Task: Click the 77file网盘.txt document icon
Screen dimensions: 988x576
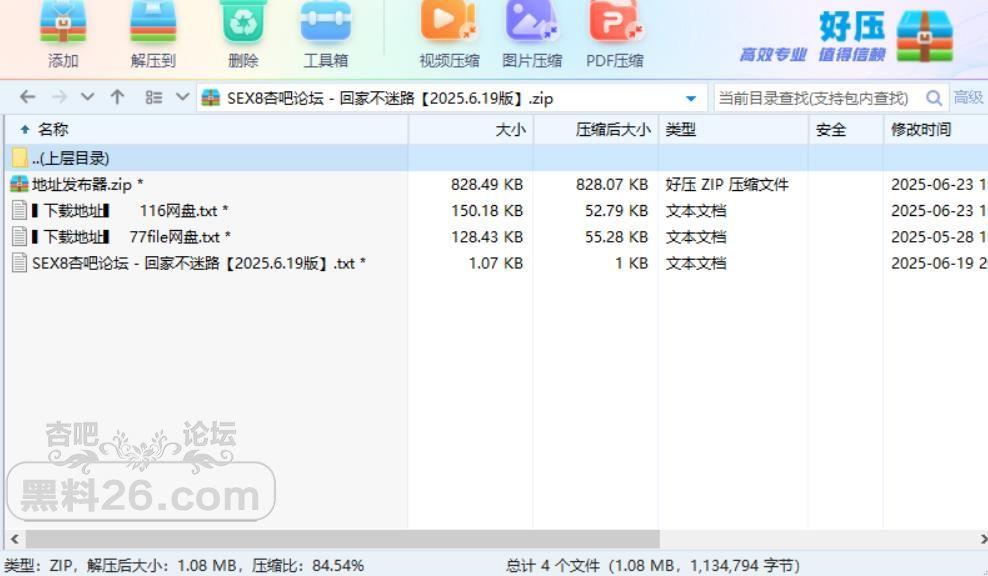Action: (20, 237)
